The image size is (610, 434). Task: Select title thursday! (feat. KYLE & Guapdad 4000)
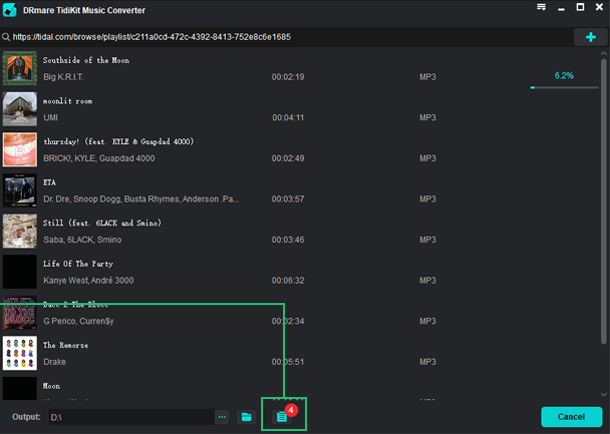[x=119, y=142]
